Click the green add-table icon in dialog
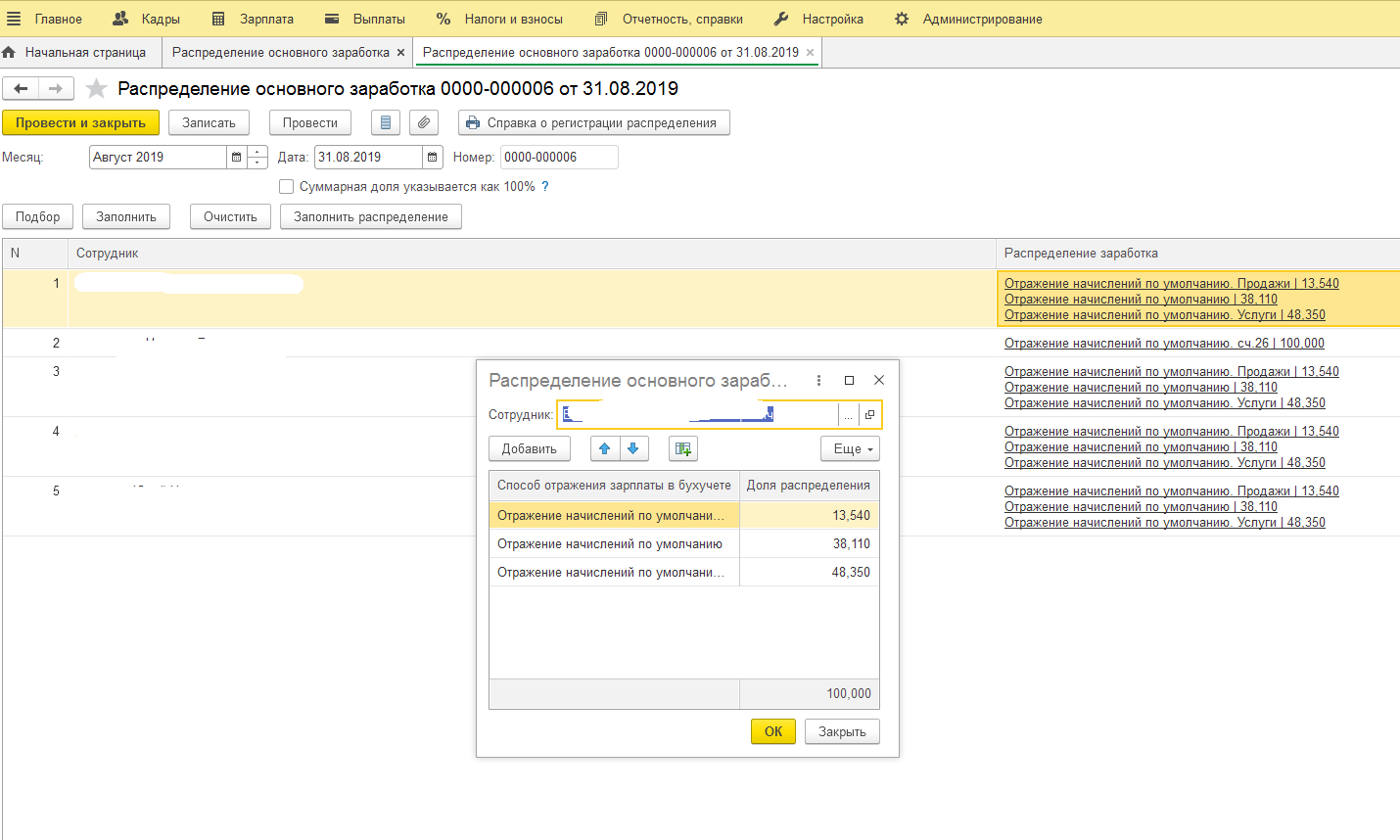The image size is (1400, 840). (683, 448)
